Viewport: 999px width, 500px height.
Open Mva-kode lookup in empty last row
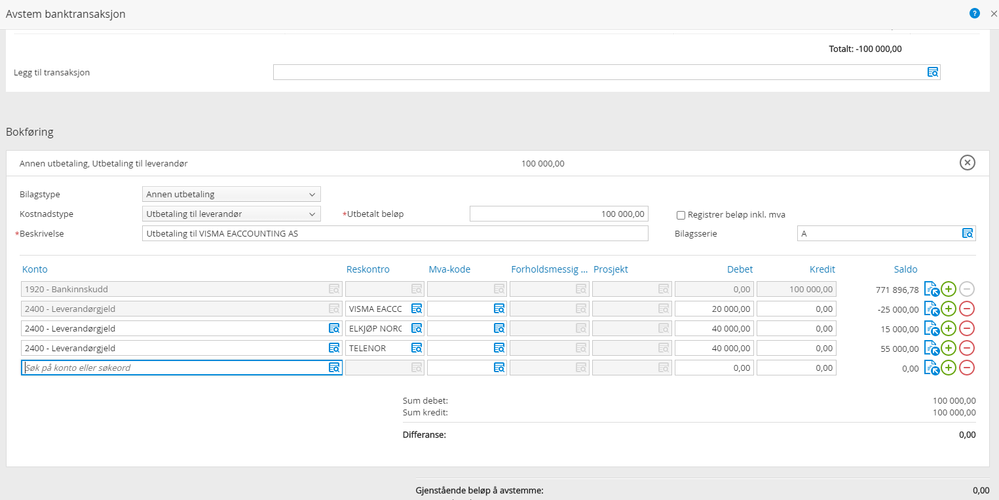pos(500,368)
